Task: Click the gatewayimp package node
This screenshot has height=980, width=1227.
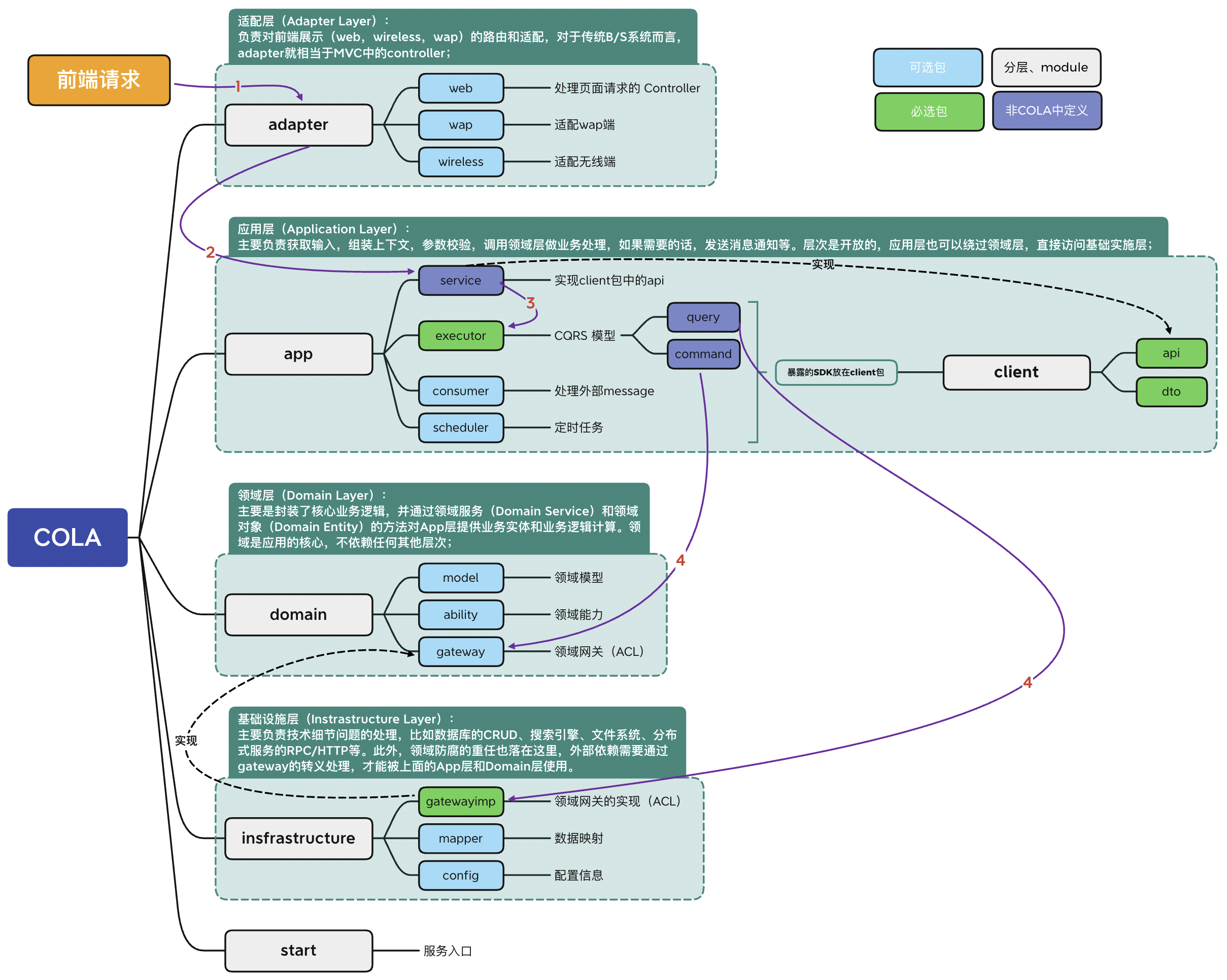Action: point(460,801)
